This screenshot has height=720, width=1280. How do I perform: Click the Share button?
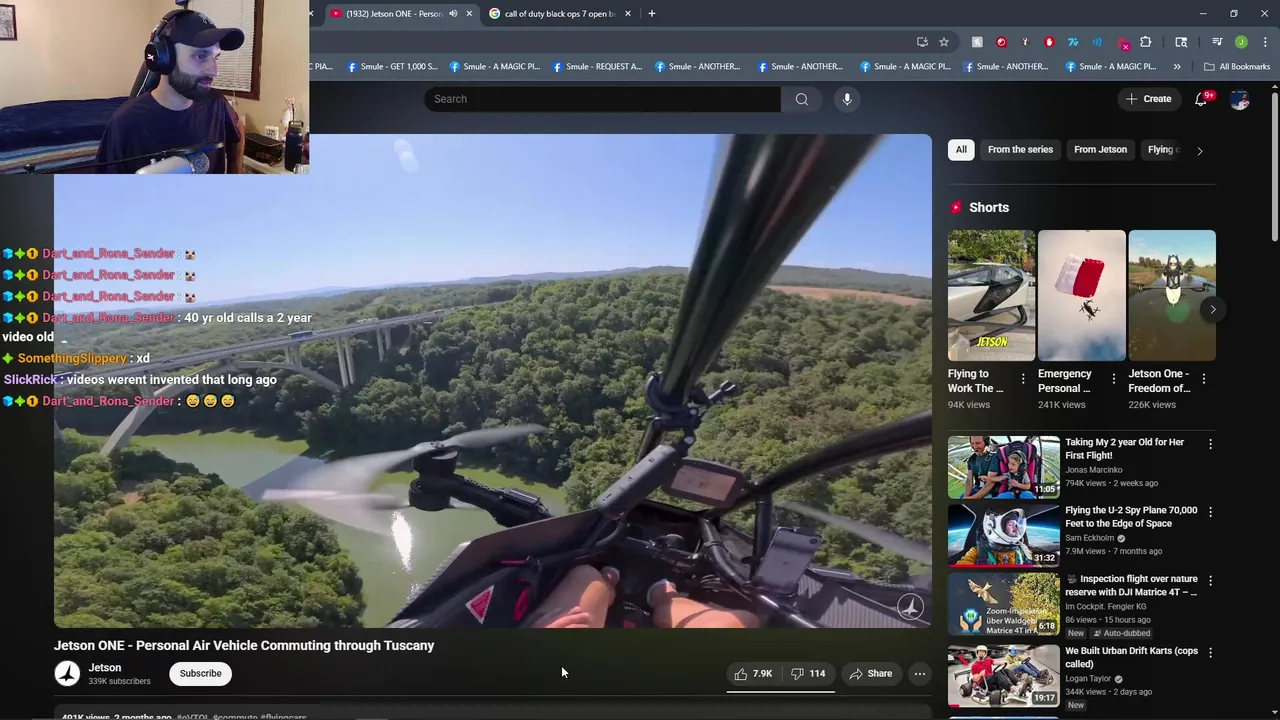pos(870,674)
